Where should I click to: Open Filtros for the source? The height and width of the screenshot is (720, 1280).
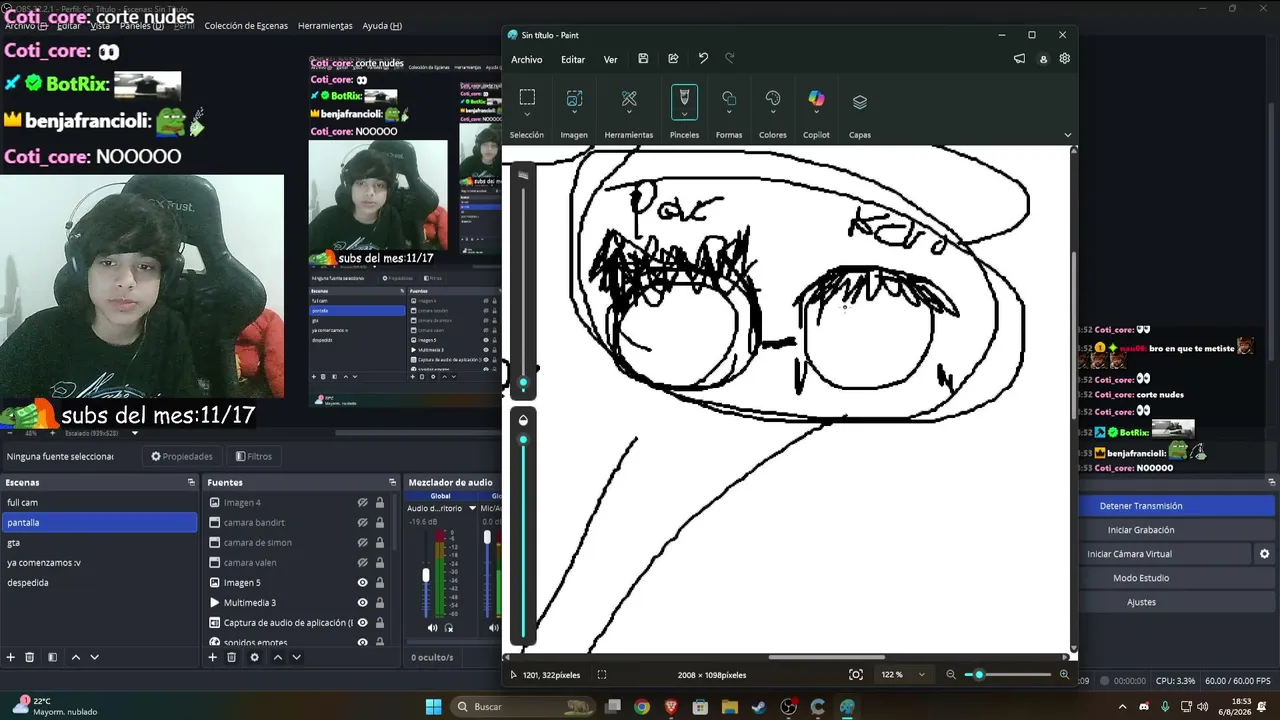click(253, 457)
